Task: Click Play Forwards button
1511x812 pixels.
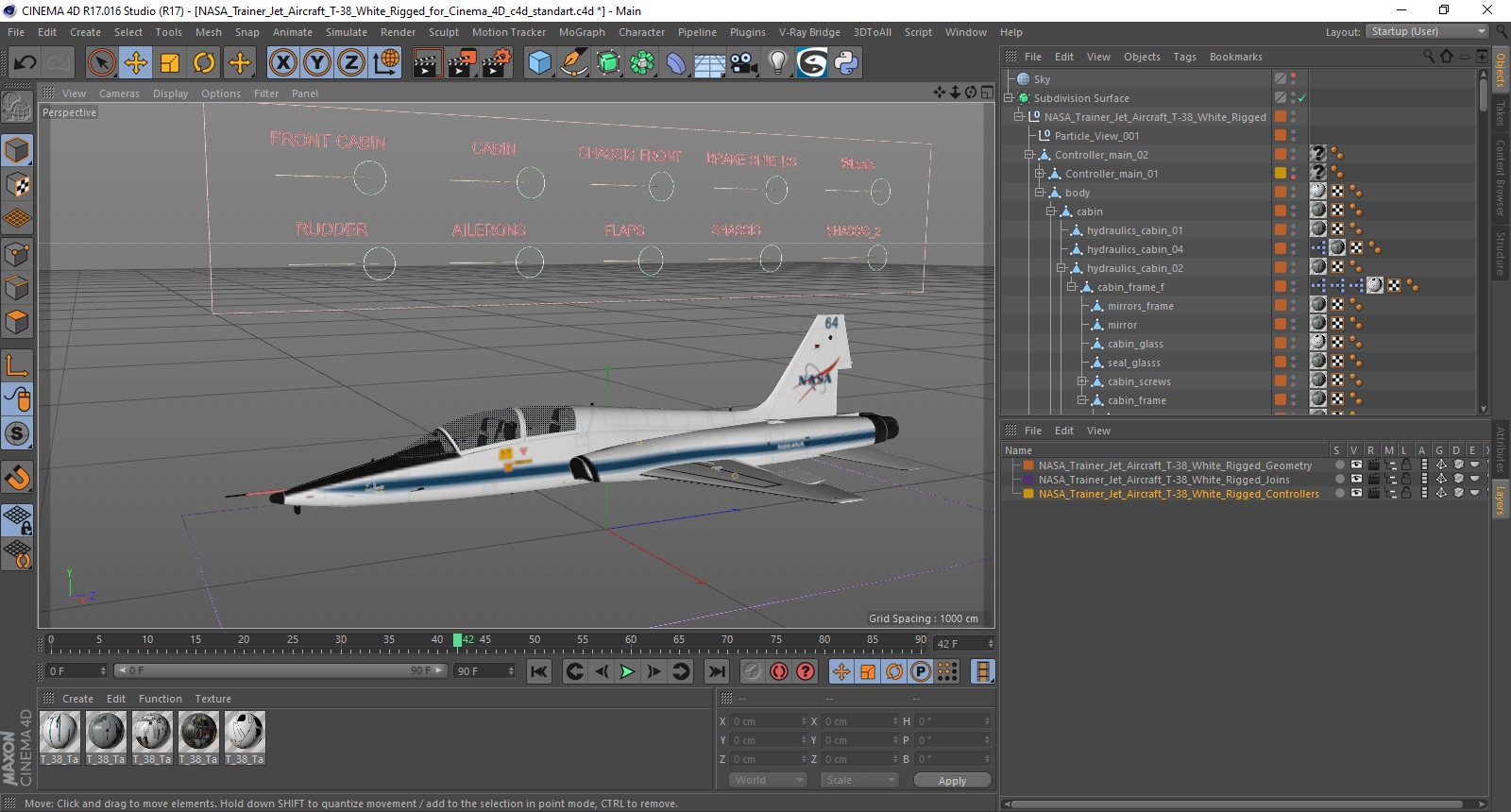Action: (627, 671)
